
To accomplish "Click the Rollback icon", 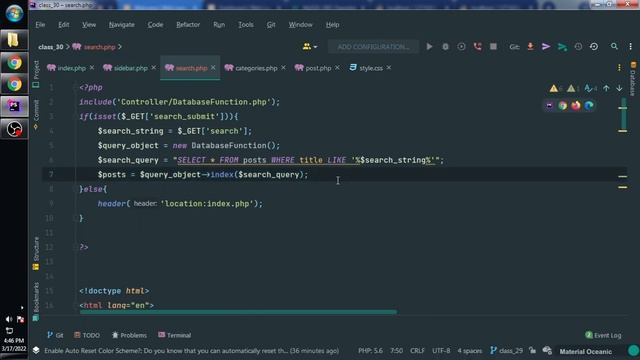I will pyautogui.click(x=594, y=47).
